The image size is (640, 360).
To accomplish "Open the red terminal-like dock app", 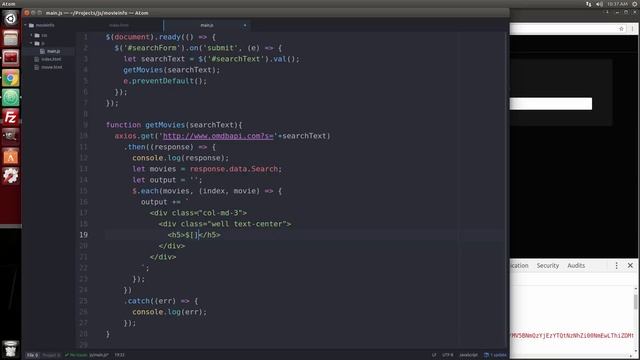I will click(x=11, y=58).
